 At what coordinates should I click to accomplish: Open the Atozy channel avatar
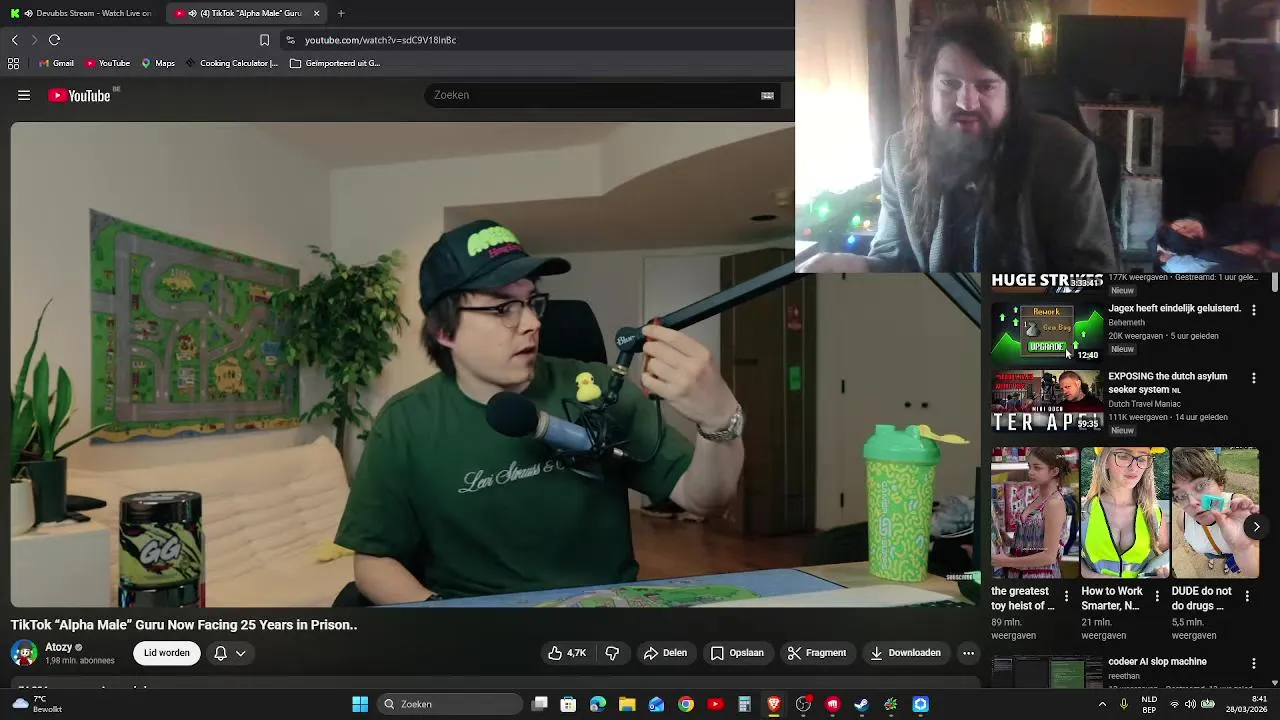click(24, 653)
